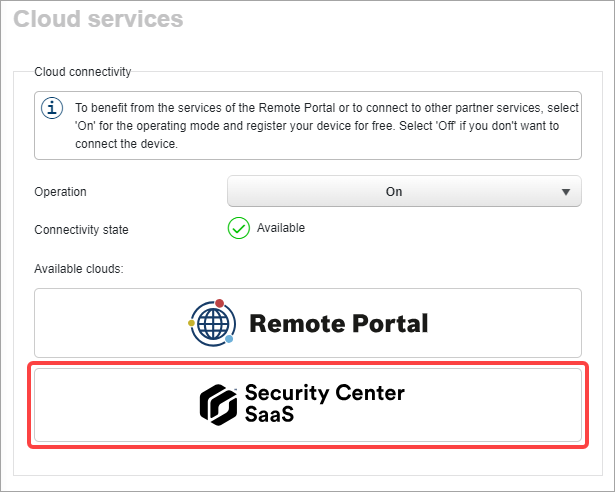Click the Operation dropdown arrow

click(566, 192)
